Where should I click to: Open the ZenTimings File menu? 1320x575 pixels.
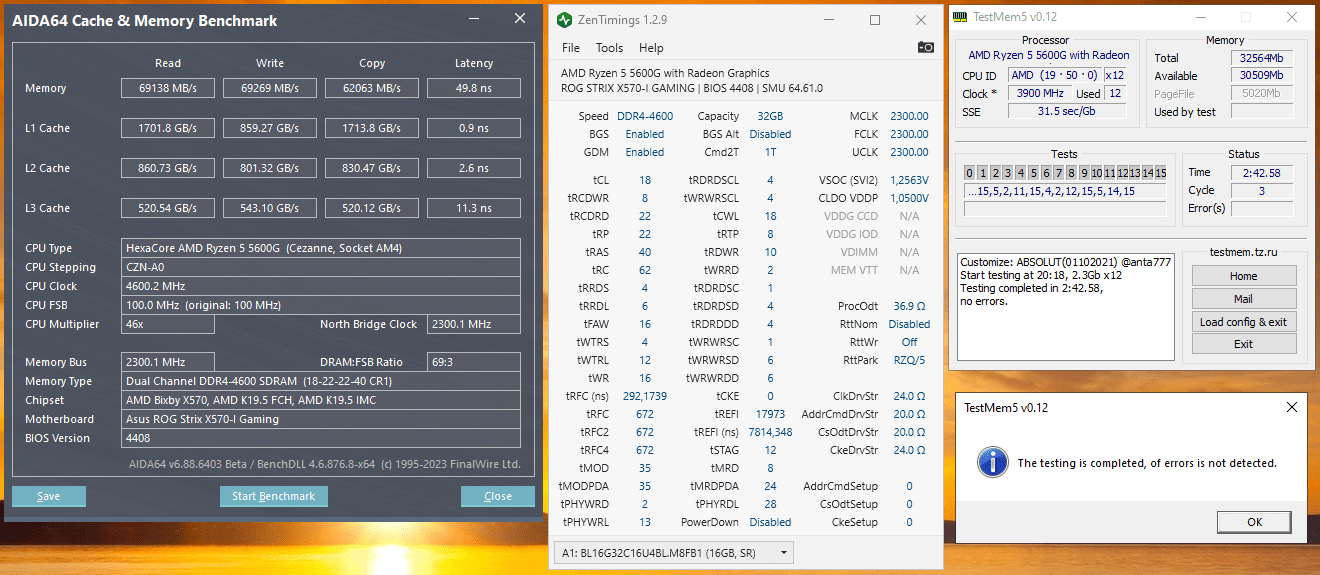(571, 47)
